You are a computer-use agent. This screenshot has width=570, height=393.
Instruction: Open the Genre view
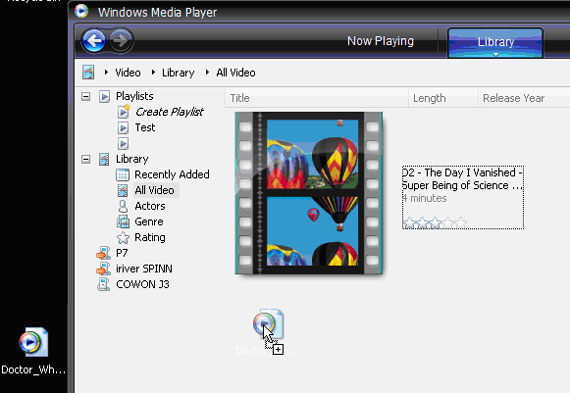pyautogui.click(x=149, y=222)
